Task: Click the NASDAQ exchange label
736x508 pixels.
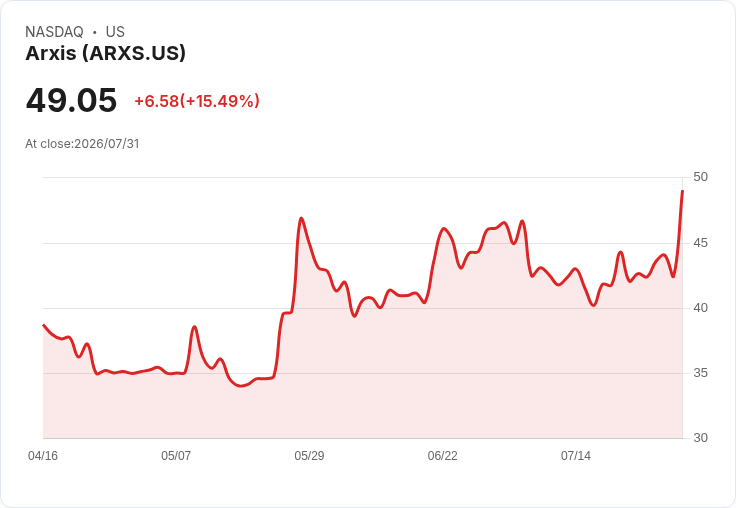Action: click(x=54, y=32)
